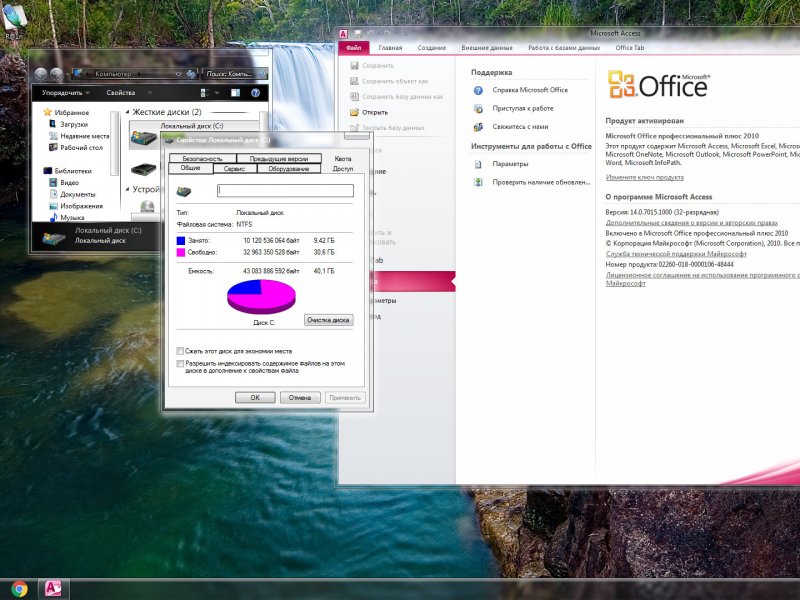Open the view options dropdown arrow in Explorer
This screenshot has width=800, height=600.
tap(216, 93)
